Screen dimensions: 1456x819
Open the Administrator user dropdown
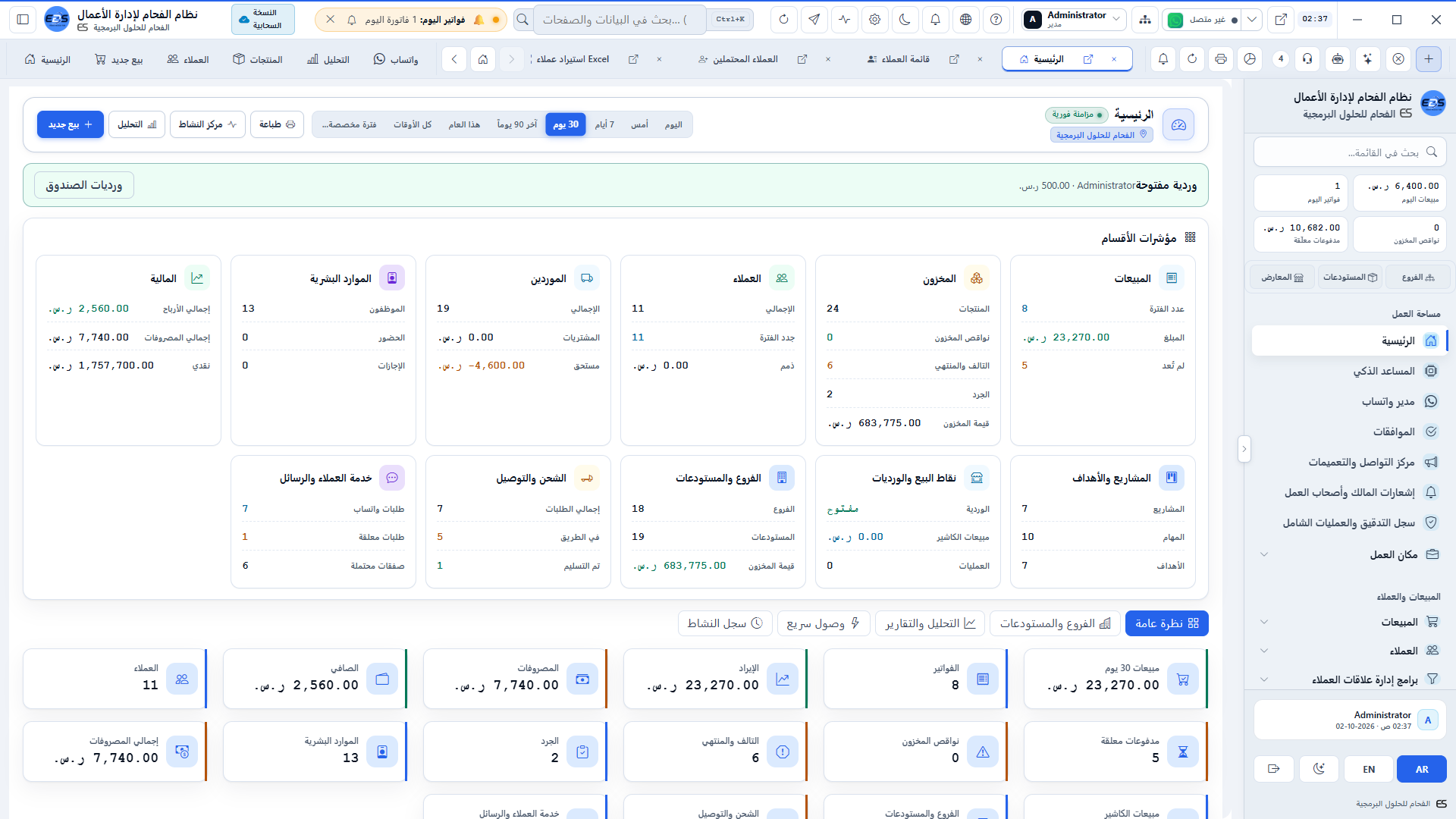click(1074, 20)
